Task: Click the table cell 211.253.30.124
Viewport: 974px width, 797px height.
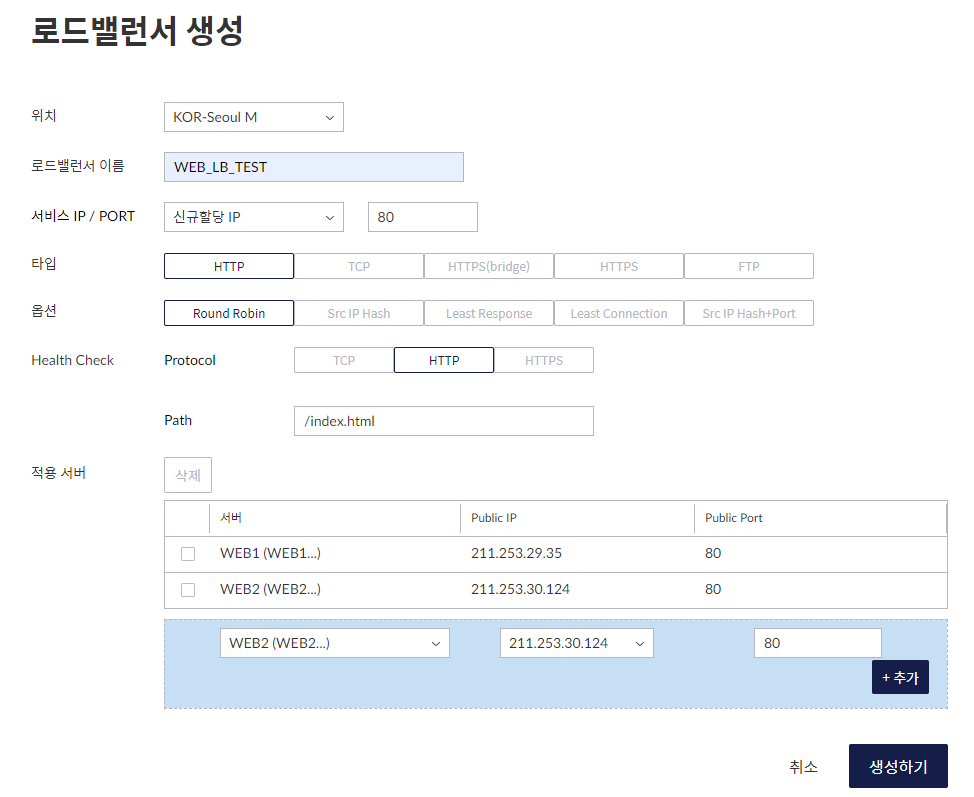Action: pyautogui.click(x=520, y=590)
